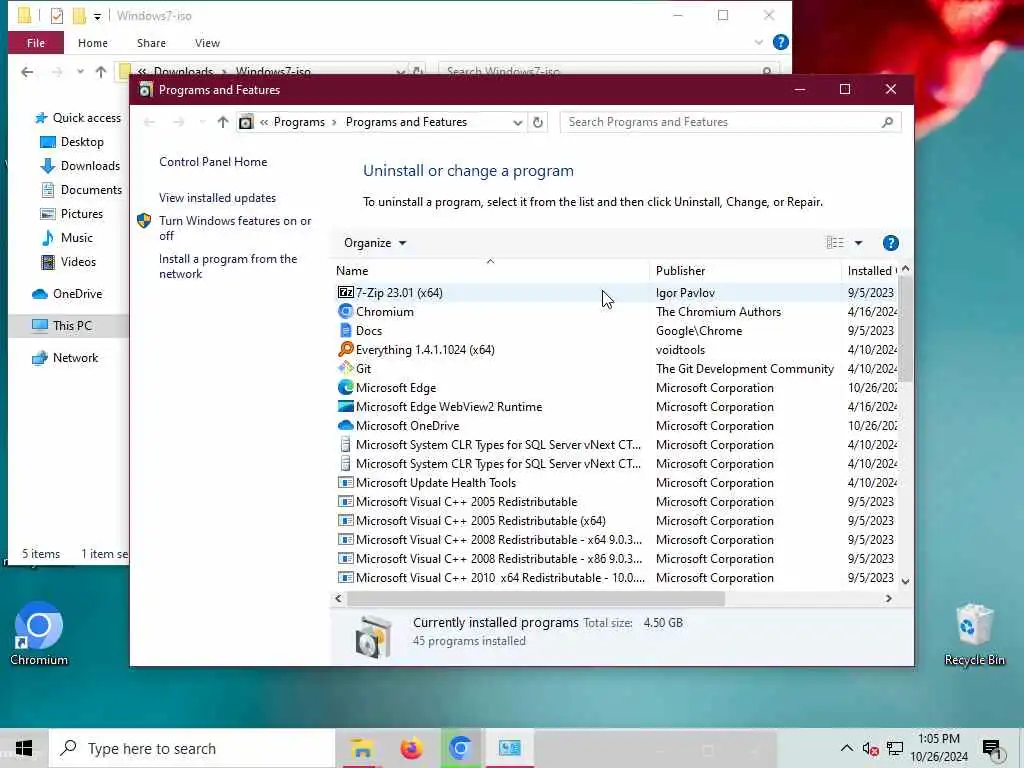Launch Firefox from the taskbar
Image resolution: width=1024 pixels, height=768 pixels.
411,748
